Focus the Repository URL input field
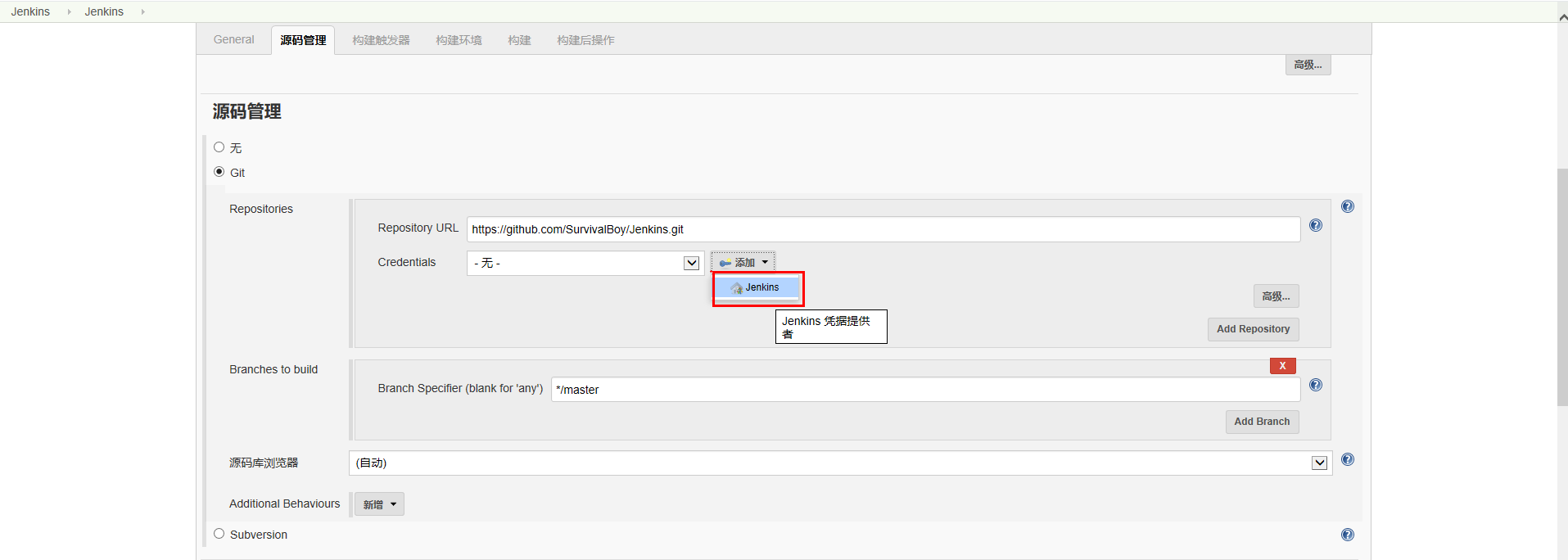 pyautogui.click(x=883, y=229)
